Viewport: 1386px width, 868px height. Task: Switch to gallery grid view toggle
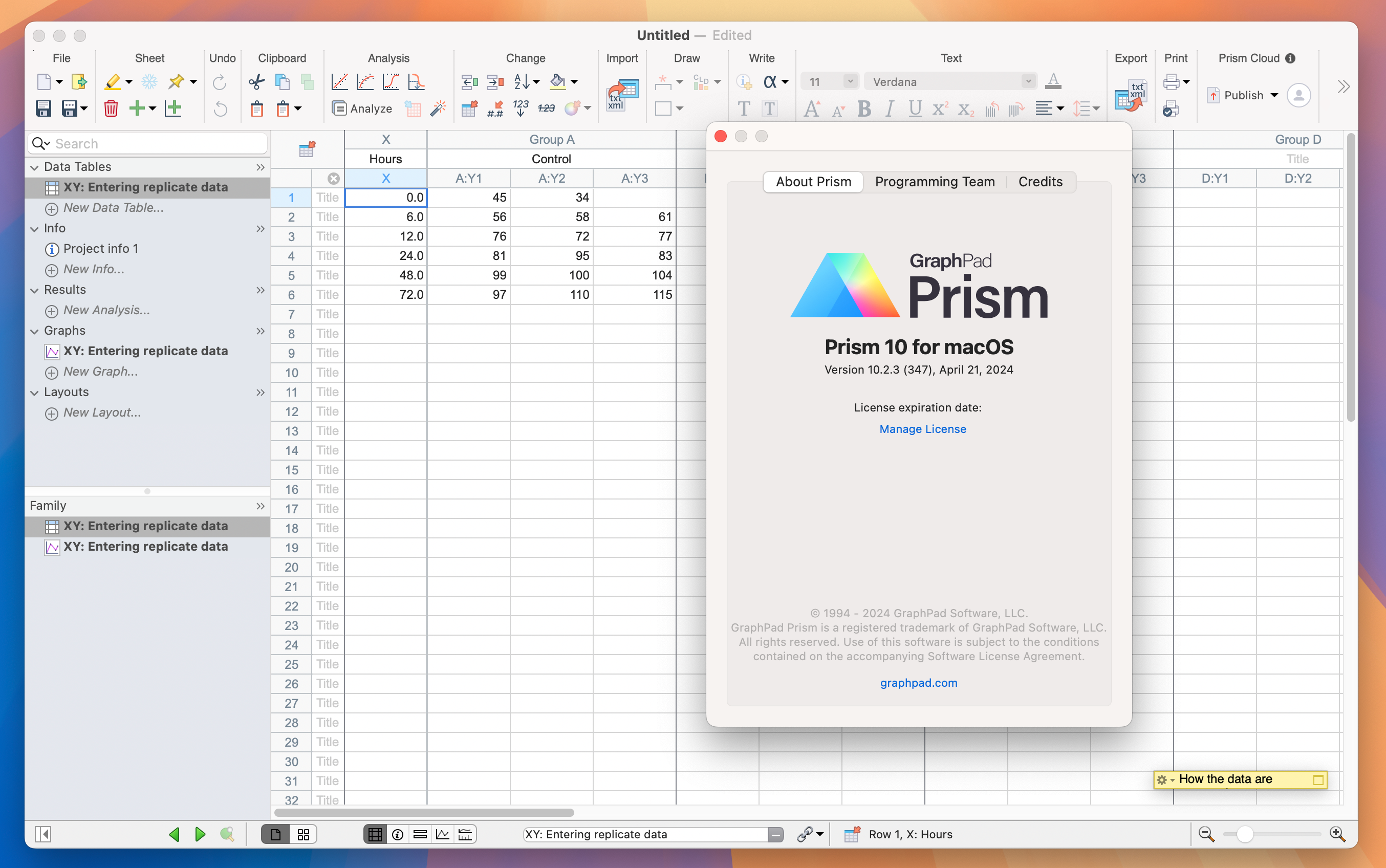click(x=303, y=834)
